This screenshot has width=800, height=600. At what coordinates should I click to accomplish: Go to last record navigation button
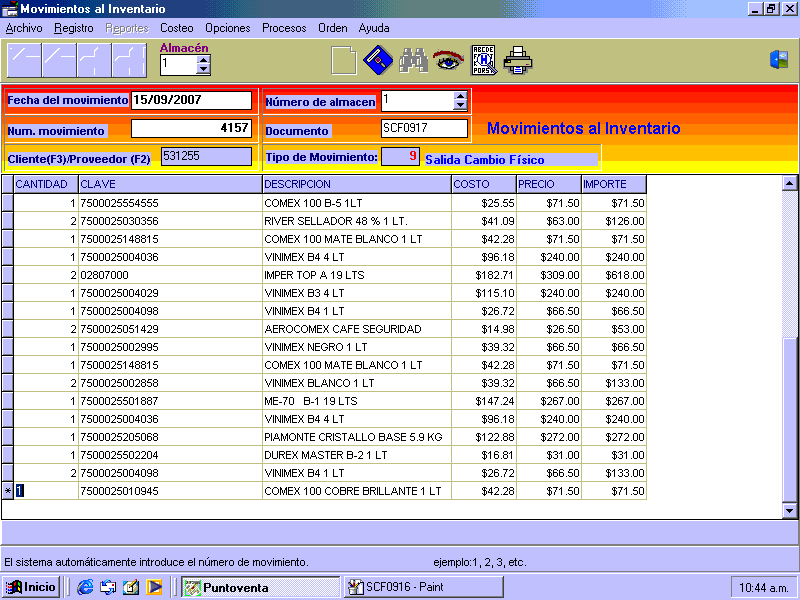[129, 61]
